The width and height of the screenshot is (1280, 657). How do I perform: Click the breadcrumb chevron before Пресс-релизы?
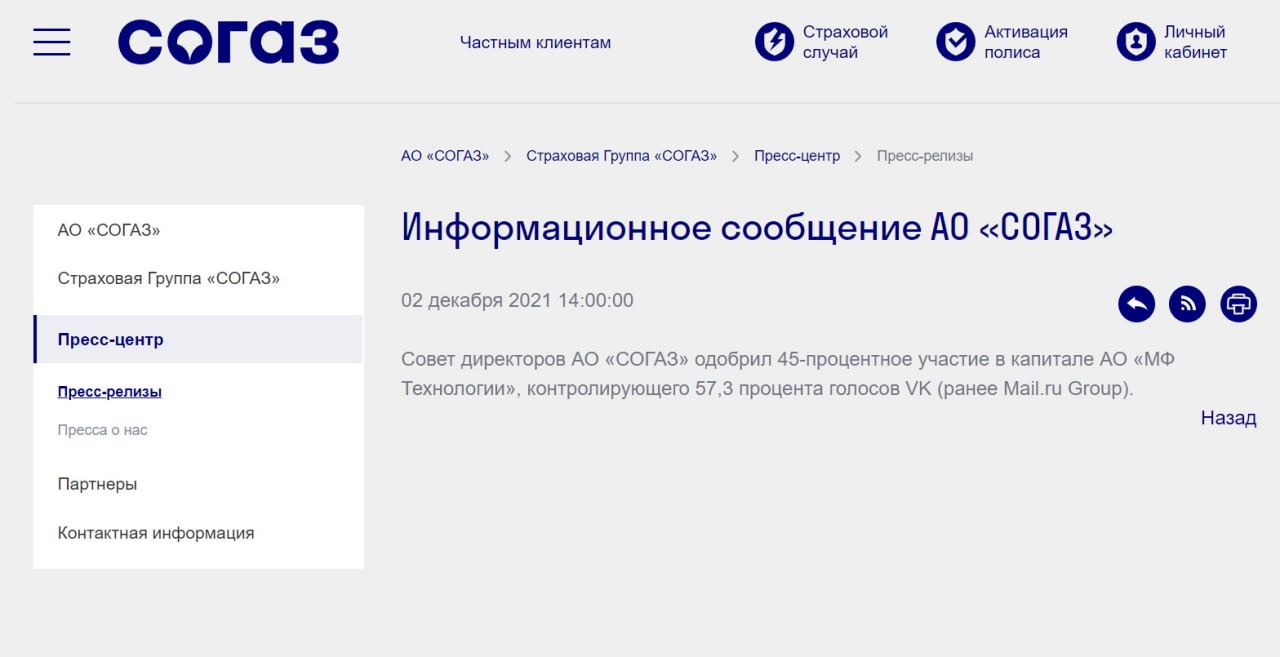(859, 156)
